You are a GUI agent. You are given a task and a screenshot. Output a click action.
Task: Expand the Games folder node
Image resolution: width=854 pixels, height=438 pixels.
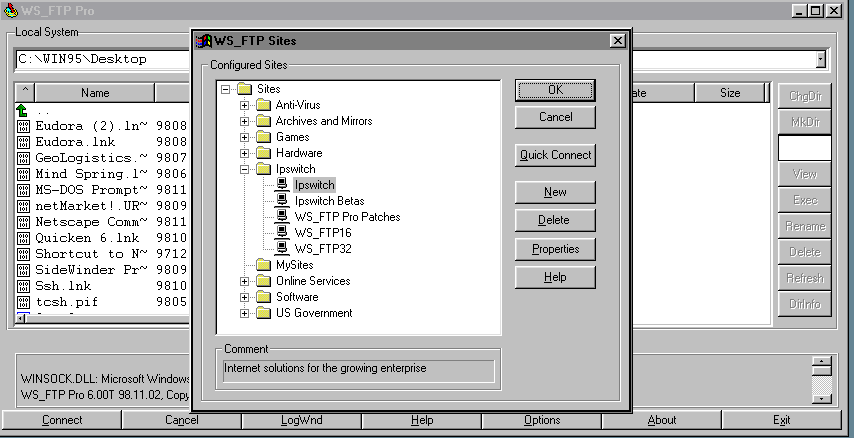(x=245, y=137)
